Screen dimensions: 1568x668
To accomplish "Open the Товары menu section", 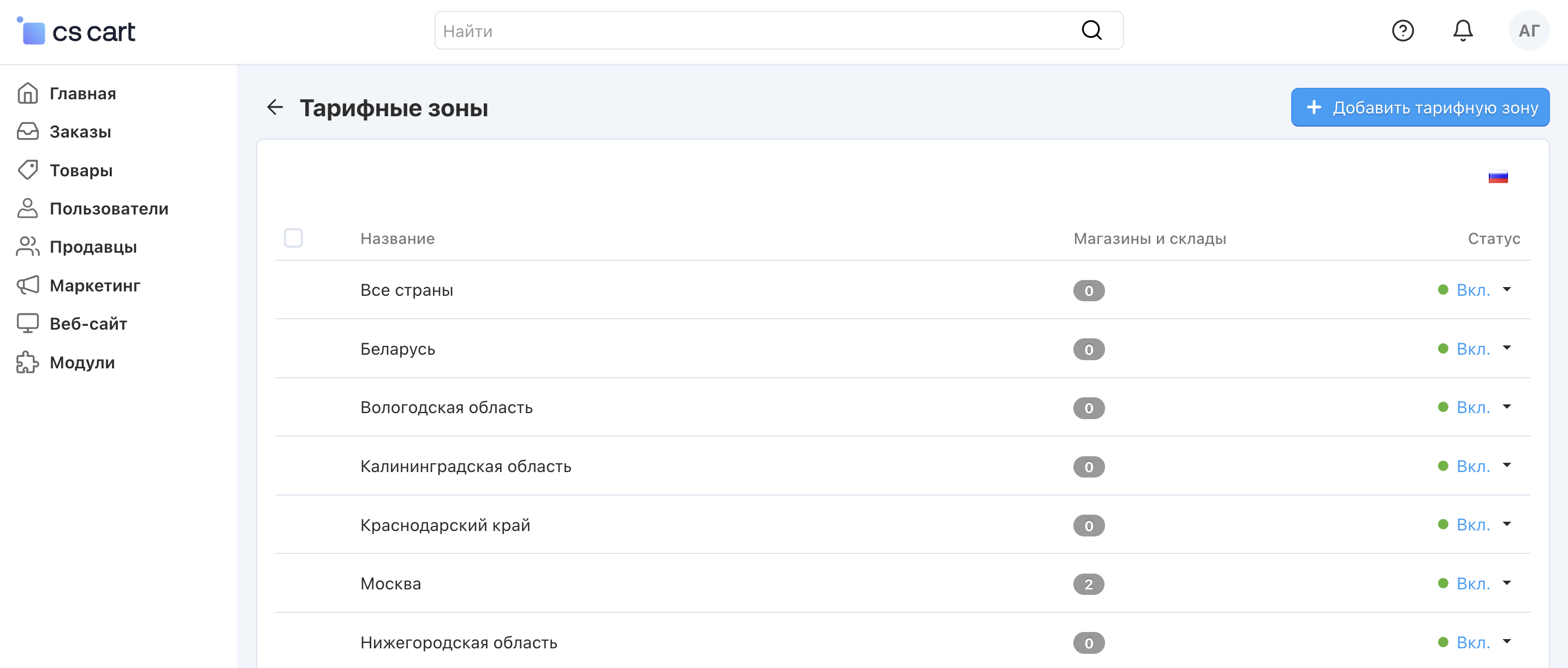I will coord(81,170).
